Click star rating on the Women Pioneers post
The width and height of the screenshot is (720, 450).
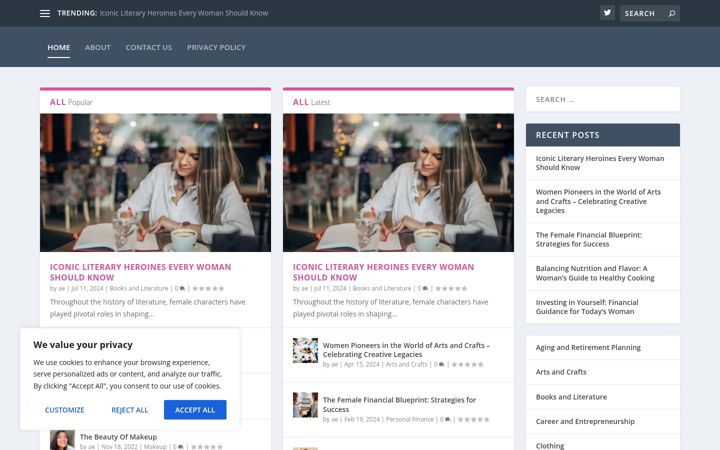pyautogui.click(x=467, y=365)
